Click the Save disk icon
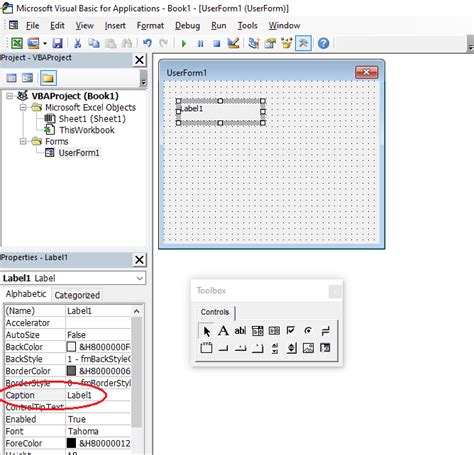The width and height of the screenshot is (474, 455). tap(57, 43)
